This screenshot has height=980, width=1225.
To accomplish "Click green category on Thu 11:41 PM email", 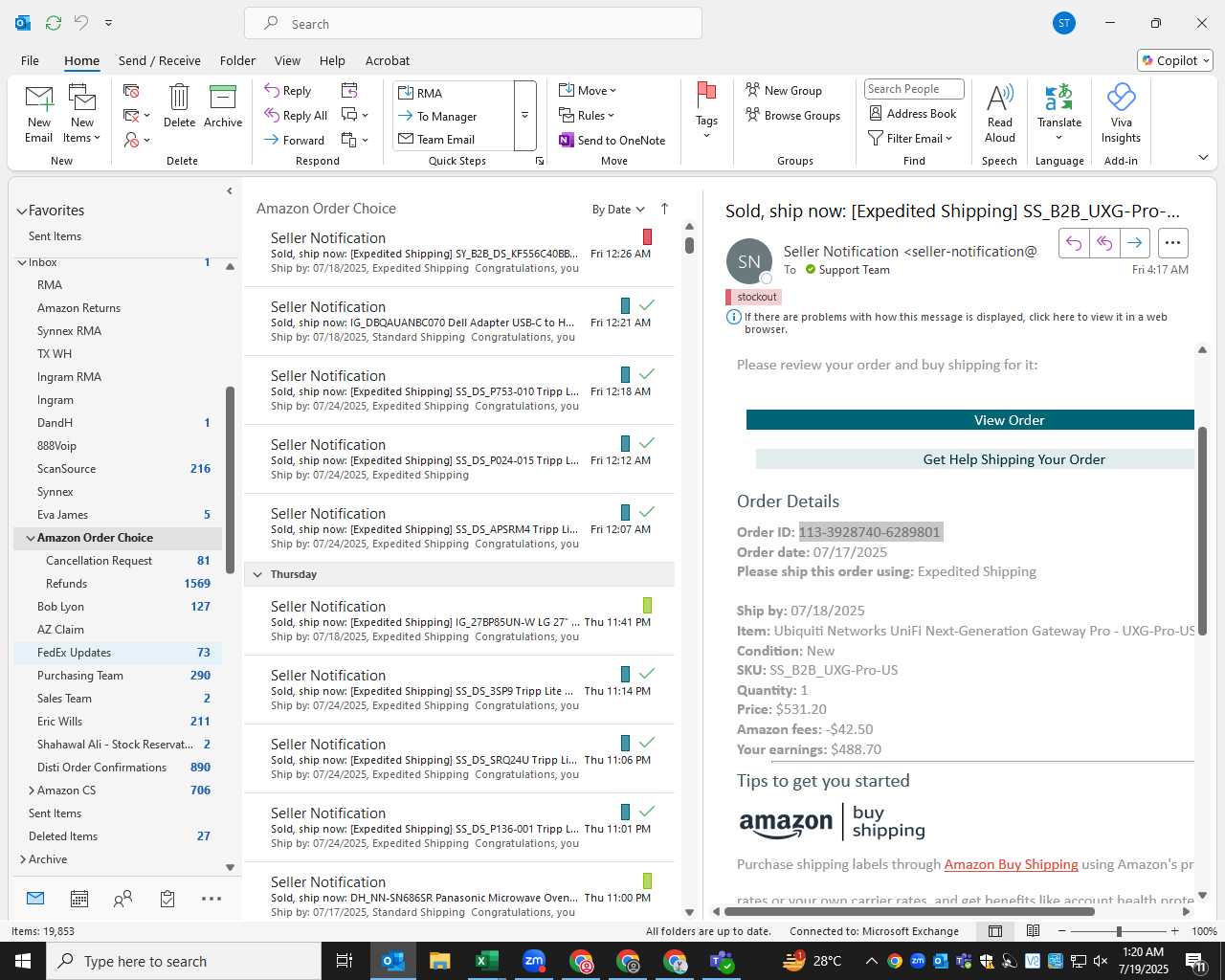I will 647,605.
